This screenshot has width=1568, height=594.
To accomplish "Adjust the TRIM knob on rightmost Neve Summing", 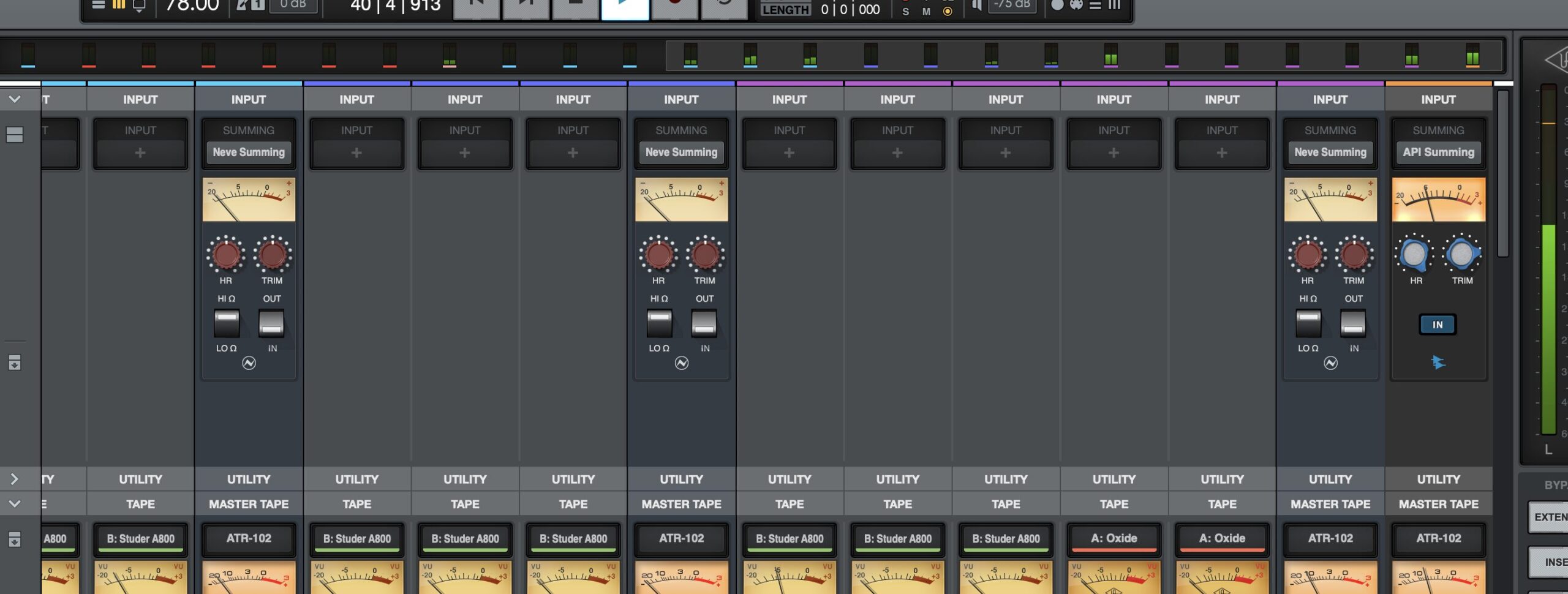I will (x=1354, y=254).
